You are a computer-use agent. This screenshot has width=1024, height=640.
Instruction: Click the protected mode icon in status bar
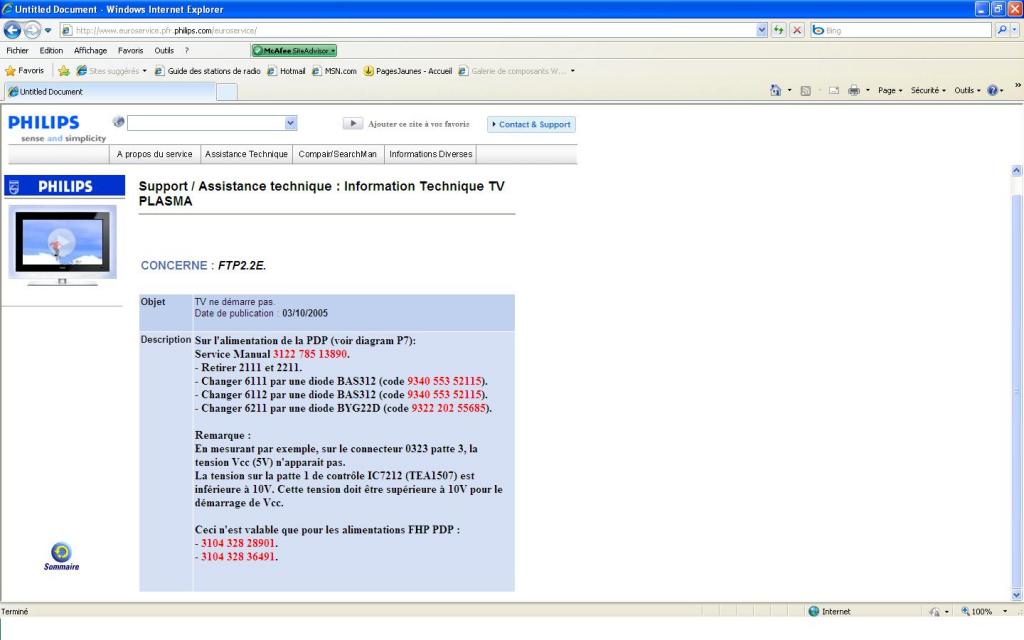[x=935, y=611]
